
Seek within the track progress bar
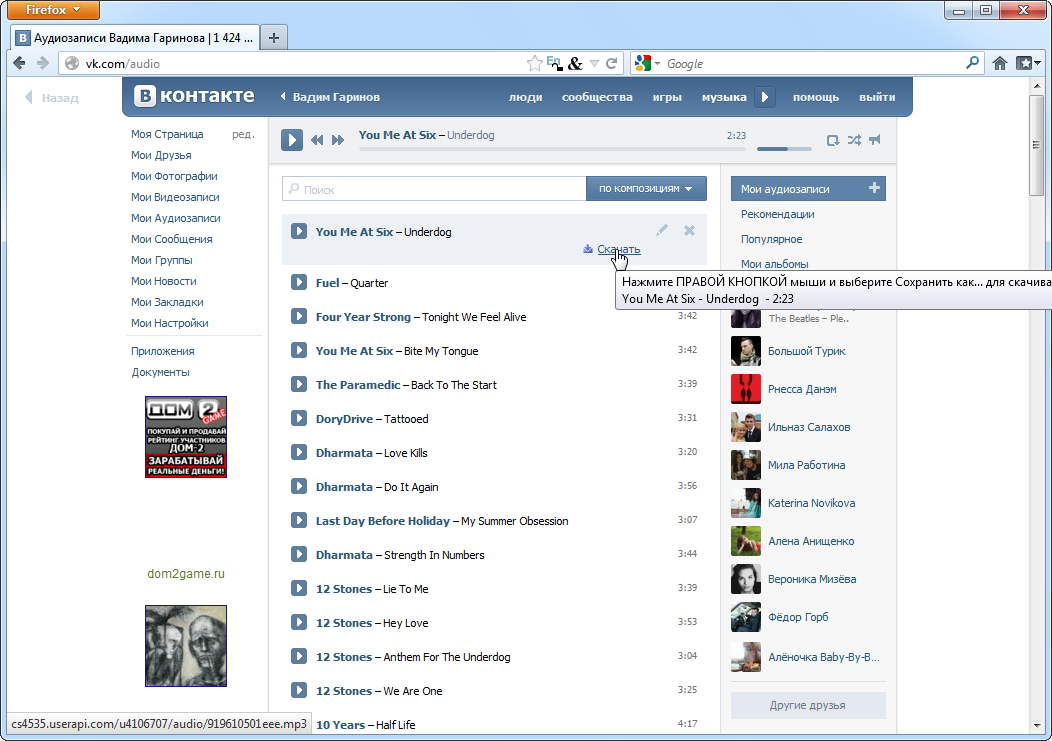552,148
